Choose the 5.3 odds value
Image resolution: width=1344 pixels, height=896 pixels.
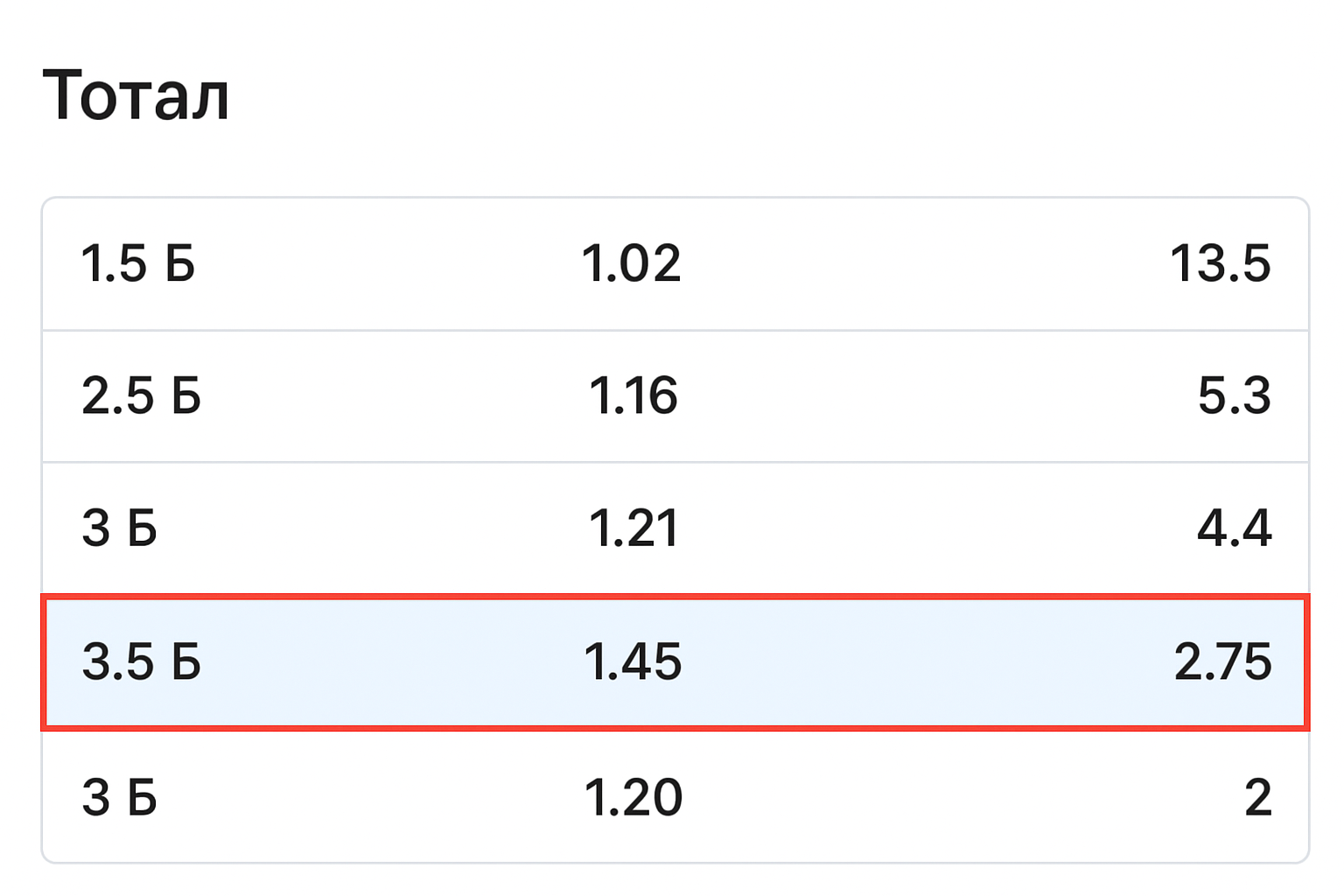click(1234, 395)
